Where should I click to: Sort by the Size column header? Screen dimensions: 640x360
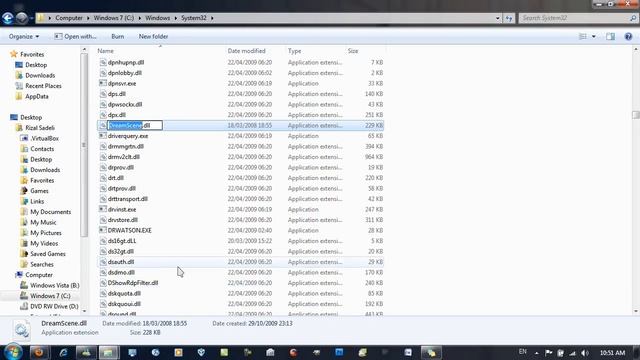point(353,51)
